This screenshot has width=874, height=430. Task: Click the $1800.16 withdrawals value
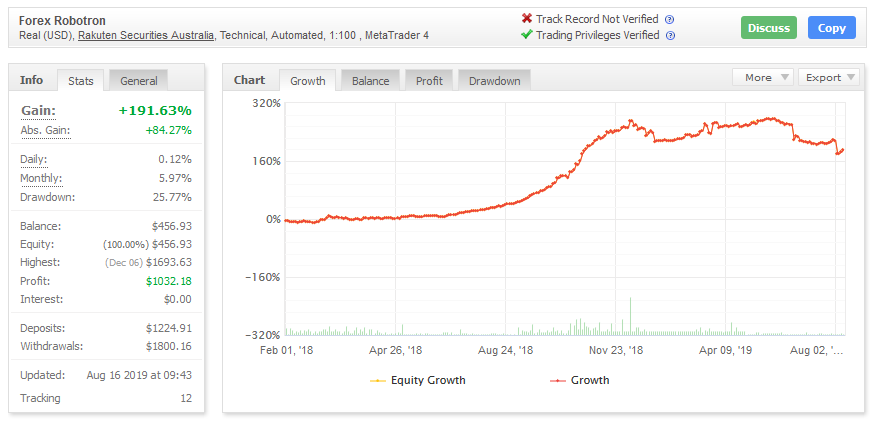pos(169,346)
